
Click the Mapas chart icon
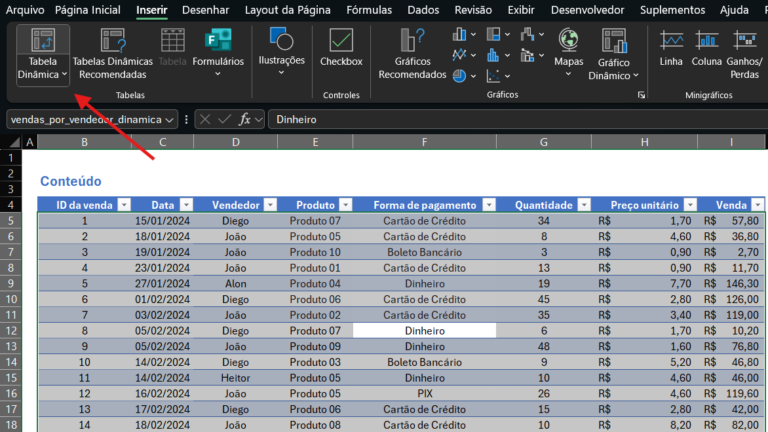point(569,50)
